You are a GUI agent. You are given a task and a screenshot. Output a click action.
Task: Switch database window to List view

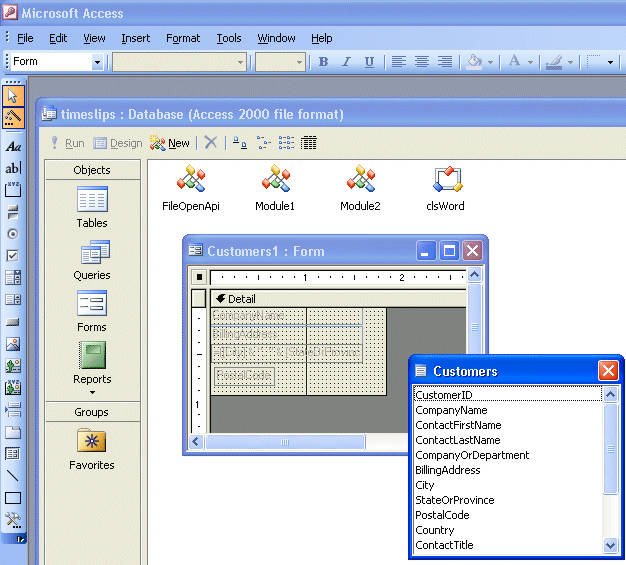click(286, 143)
